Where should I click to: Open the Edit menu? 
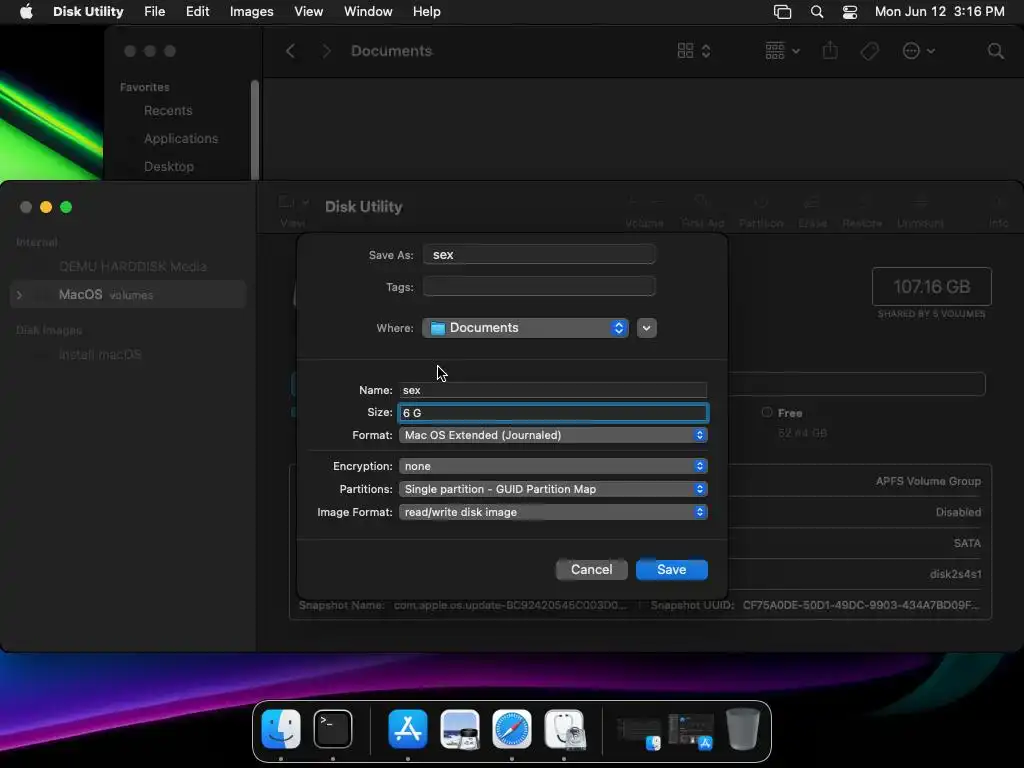click(197, 12)
